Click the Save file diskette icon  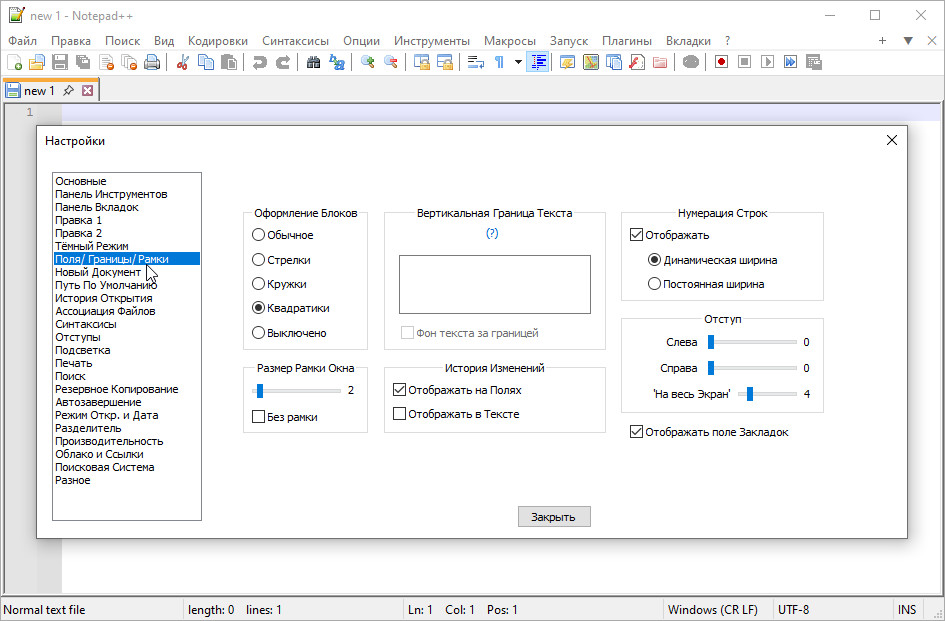[60, 62]
